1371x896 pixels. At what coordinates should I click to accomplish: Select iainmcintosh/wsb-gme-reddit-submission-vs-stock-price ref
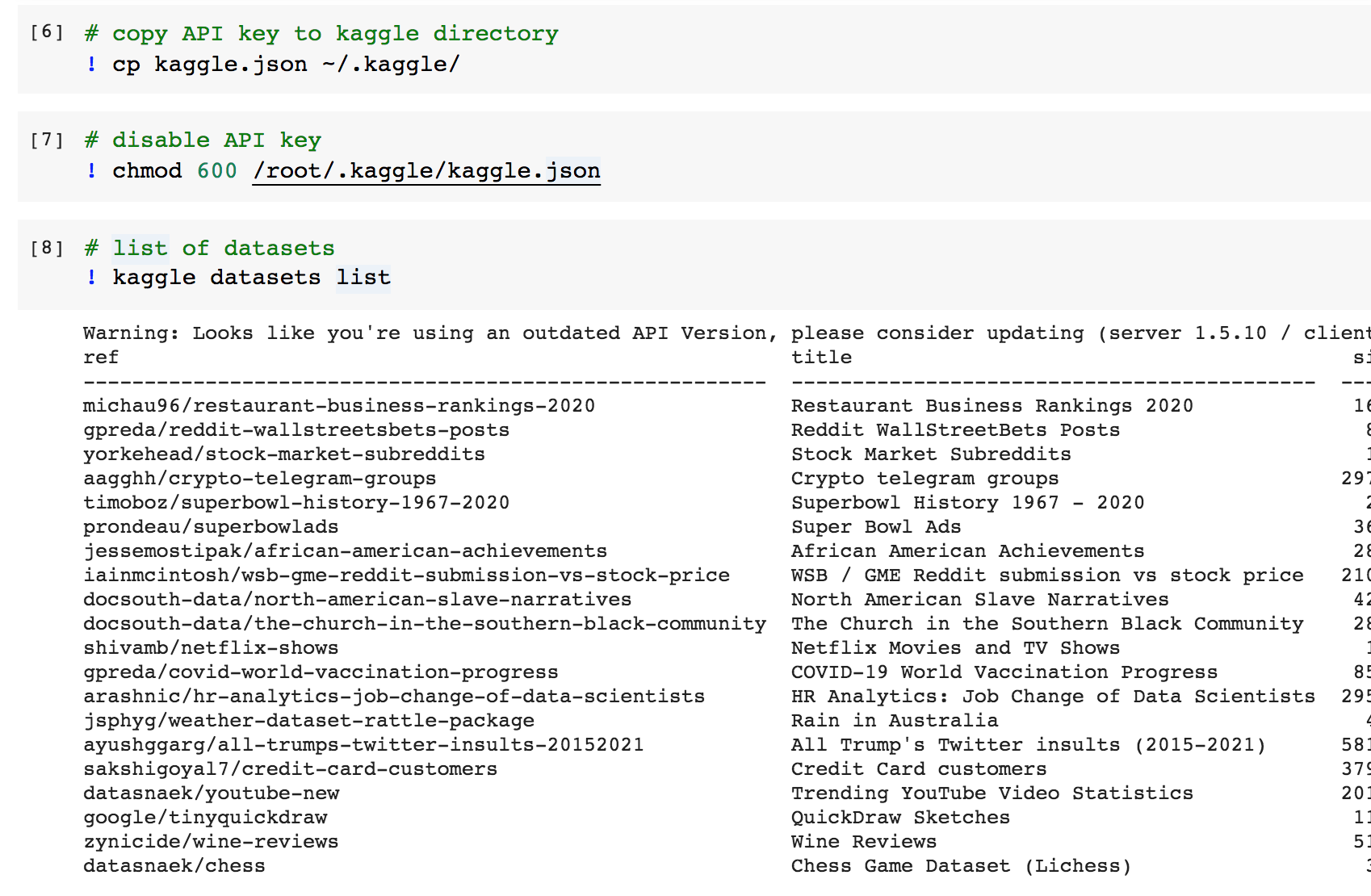click(406, 575)
